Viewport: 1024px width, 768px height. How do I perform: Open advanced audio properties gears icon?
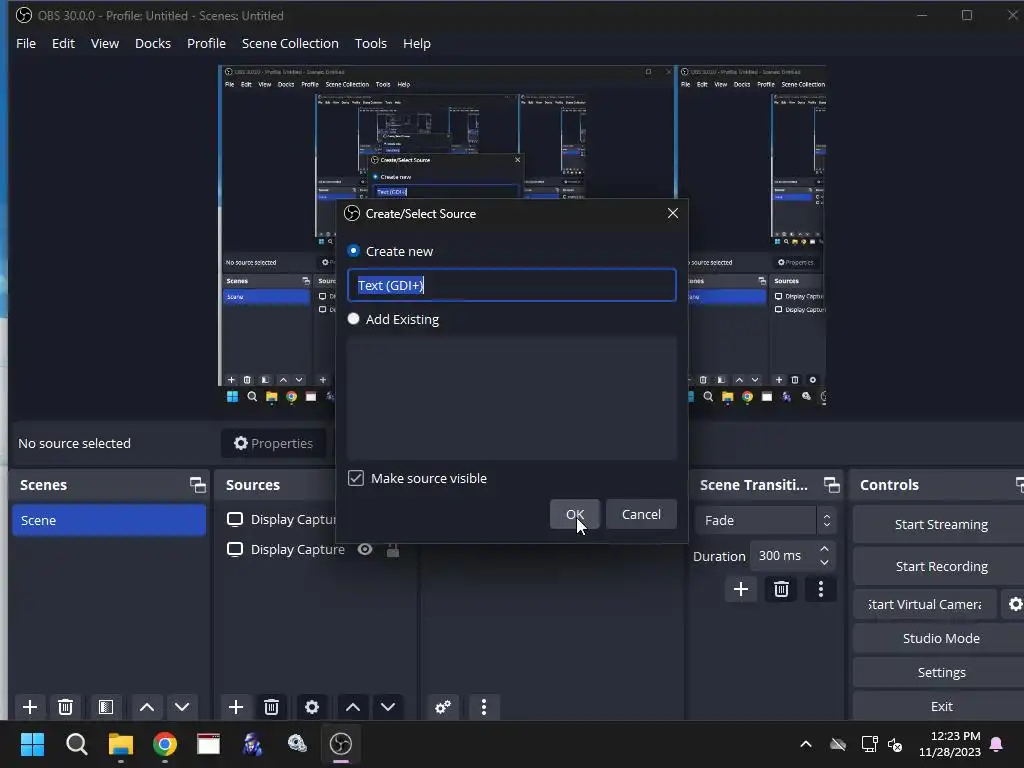pos(443,707)
